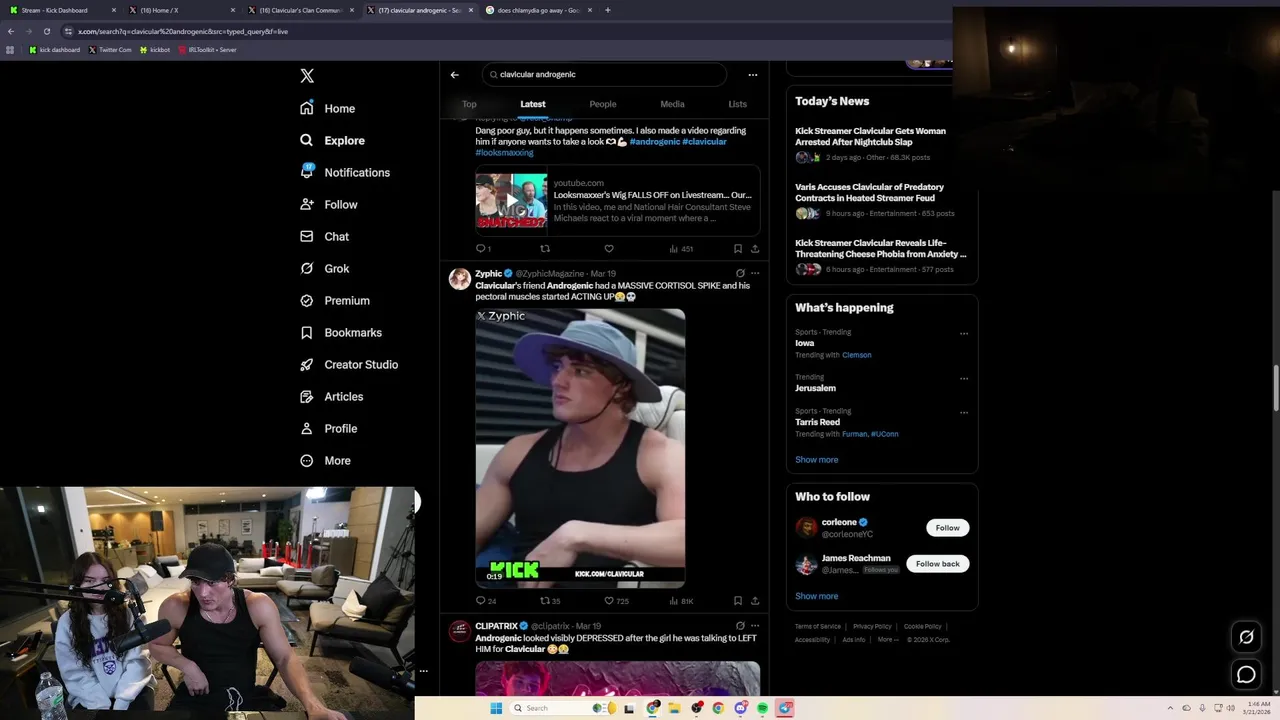Screen dimensions: 1280x720
Task: Repost the YouTube wig video post
Action: coord(545,249)
